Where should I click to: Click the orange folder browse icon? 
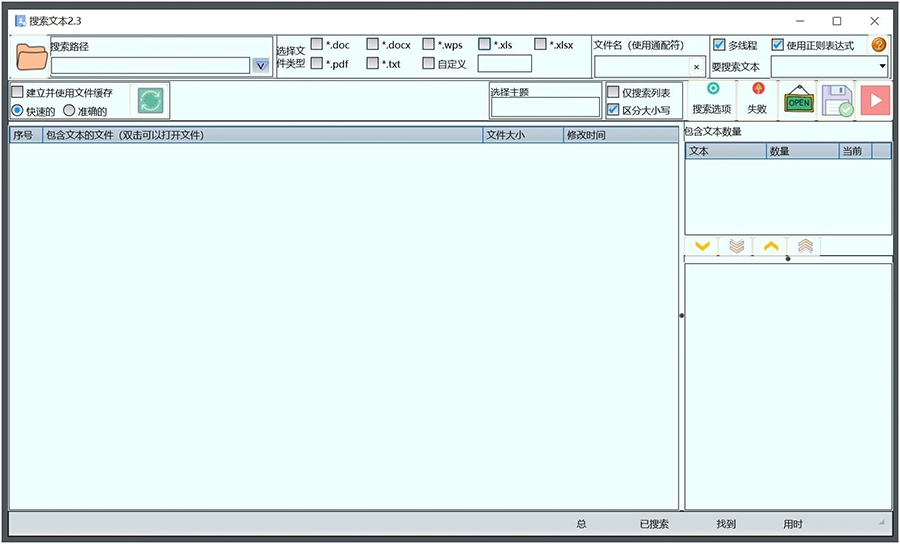(31, 57)
